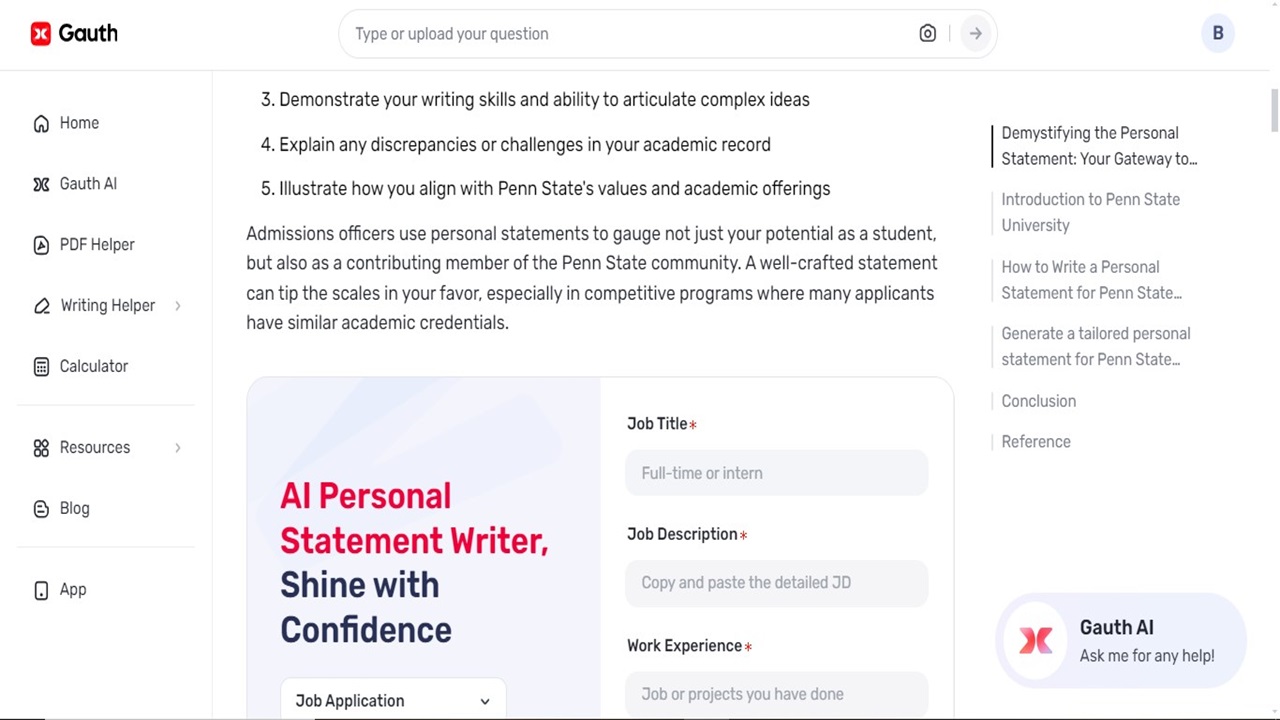Click the camera icon to upload a question
Image resolution: width=1280 pixels, height=720 pixels.
[x=927, y=33]
